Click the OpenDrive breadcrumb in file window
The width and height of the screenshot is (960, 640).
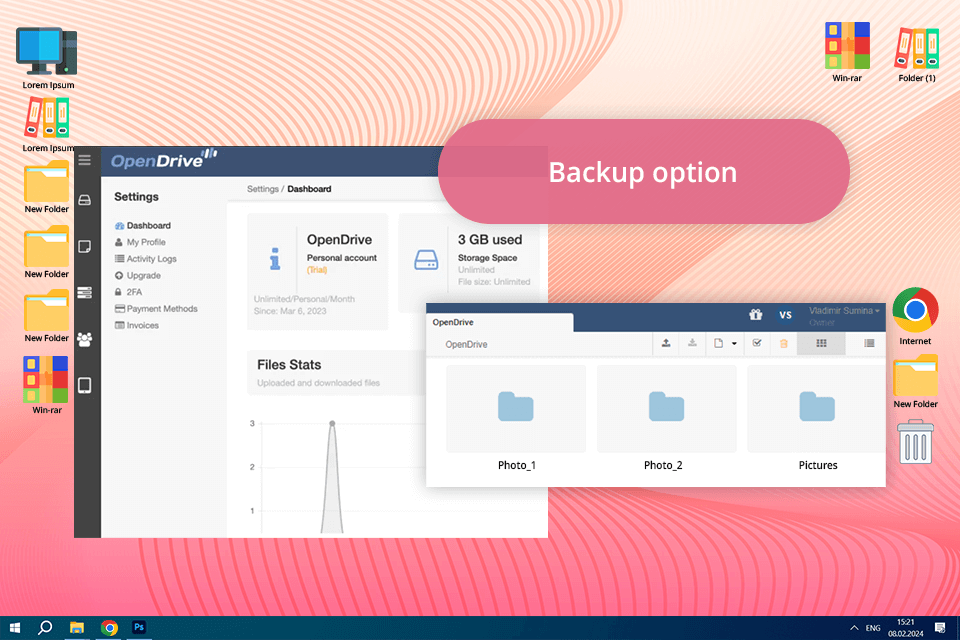coord(467,344)
